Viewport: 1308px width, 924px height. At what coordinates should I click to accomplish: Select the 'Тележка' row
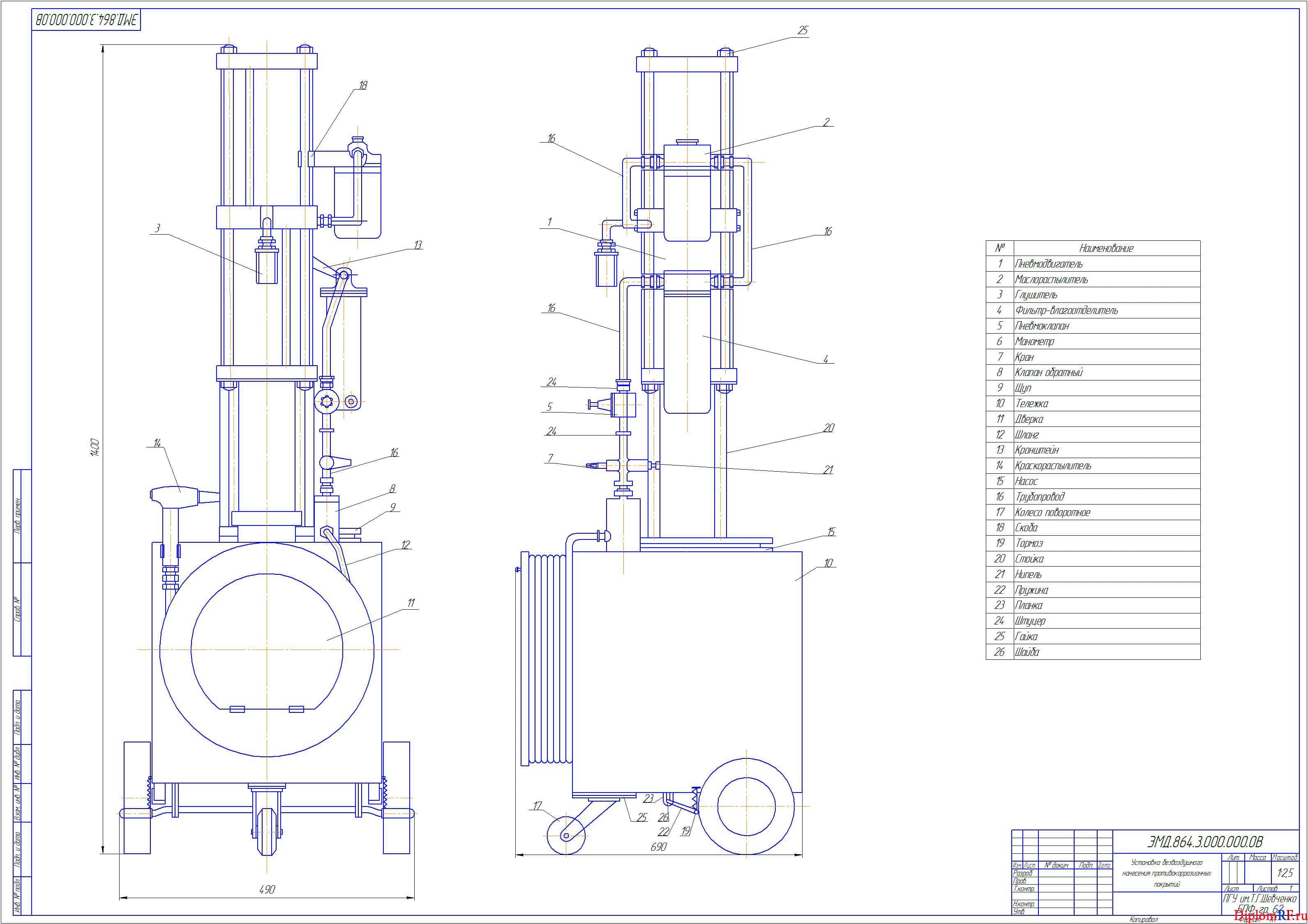point(1093,403)
